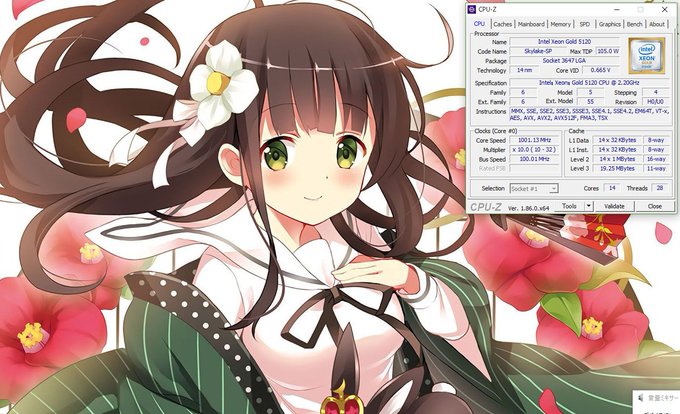Click the Multiplier value x 10.0 (10 - 32)

tap(534, 150)
